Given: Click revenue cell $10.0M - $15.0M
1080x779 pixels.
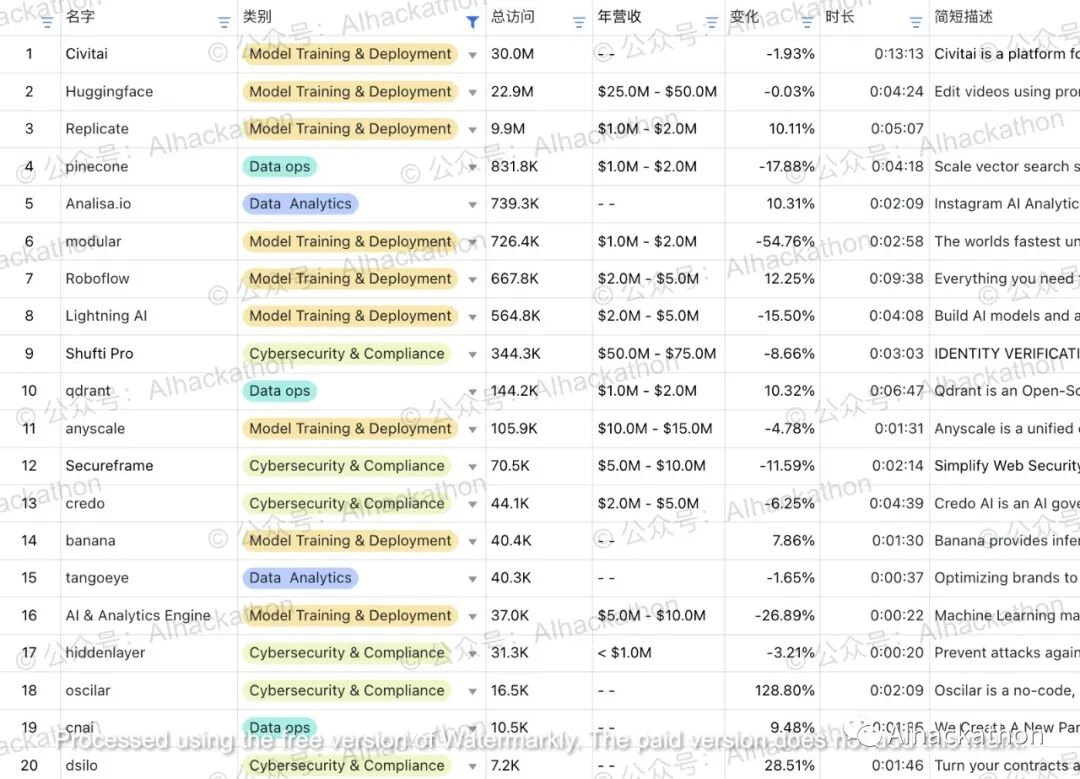Looking at the screenshot, I should 658,428.
